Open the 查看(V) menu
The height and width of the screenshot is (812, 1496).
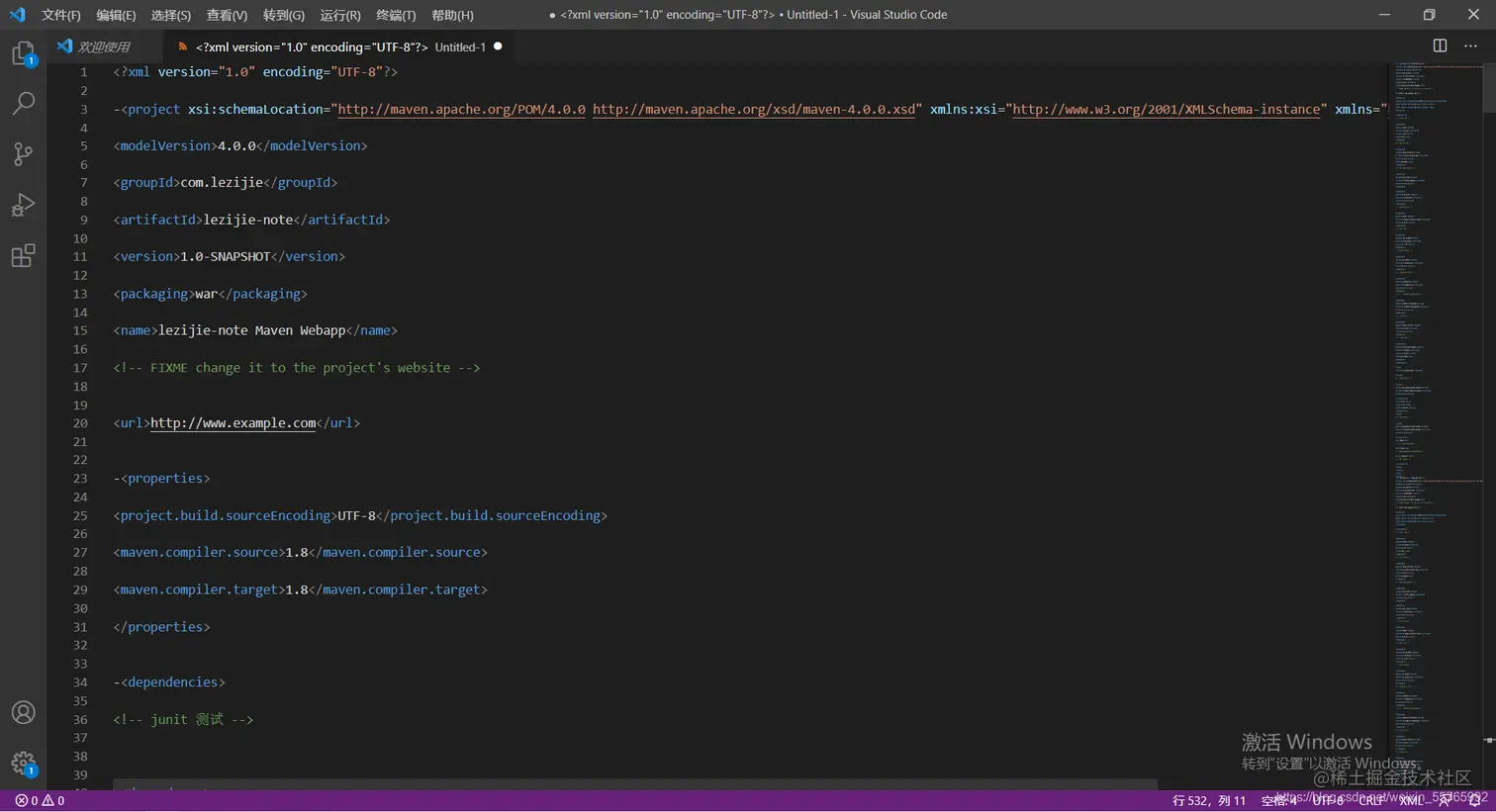(x=227, y=15)
